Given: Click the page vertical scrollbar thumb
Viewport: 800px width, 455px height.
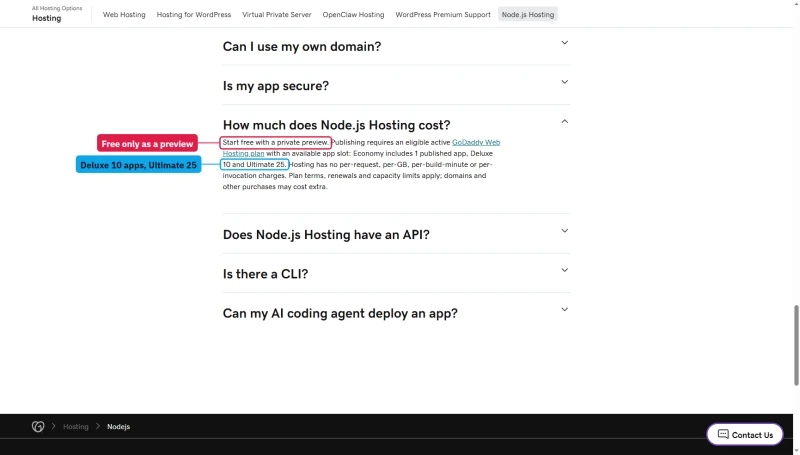Looking at the screenshot, I should pyautogui.click(x=796, y=345).
